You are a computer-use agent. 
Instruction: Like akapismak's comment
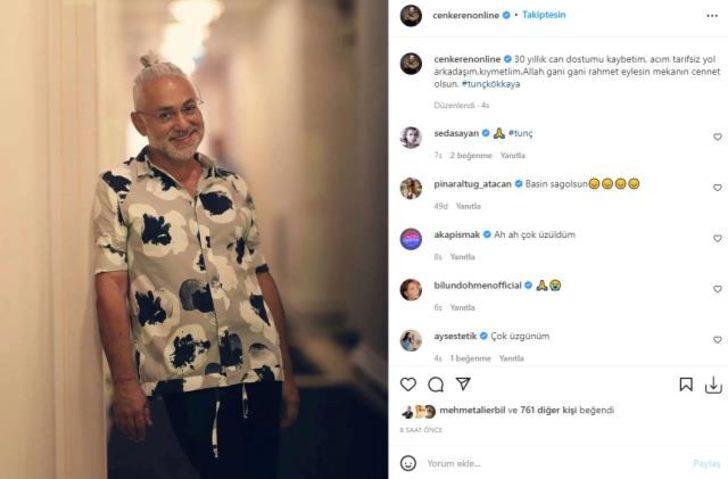(717, 238)
